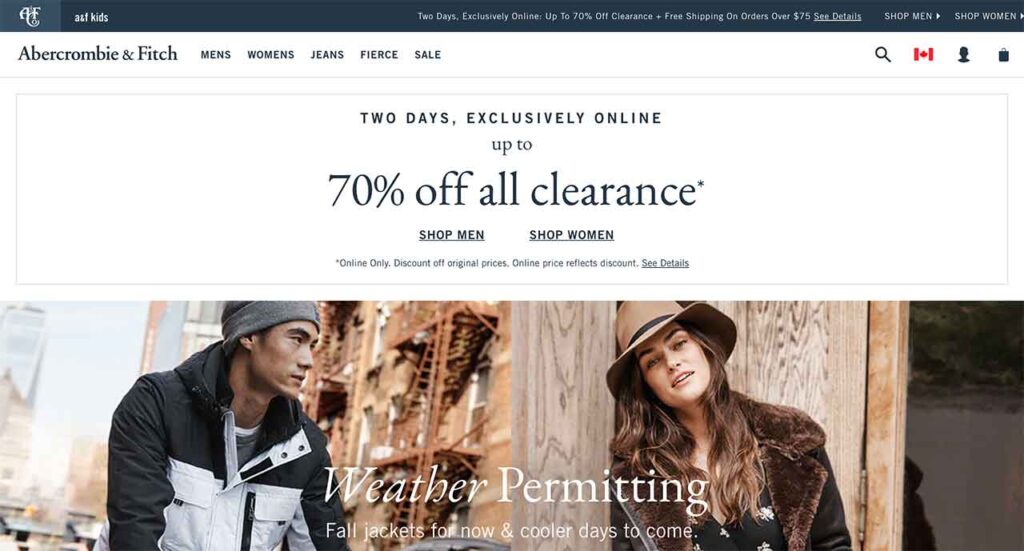The height and width of the screenshot is (551, 1024).
Task: Click SHOP WOMEN under clearance banner
Action: [571, 235]
